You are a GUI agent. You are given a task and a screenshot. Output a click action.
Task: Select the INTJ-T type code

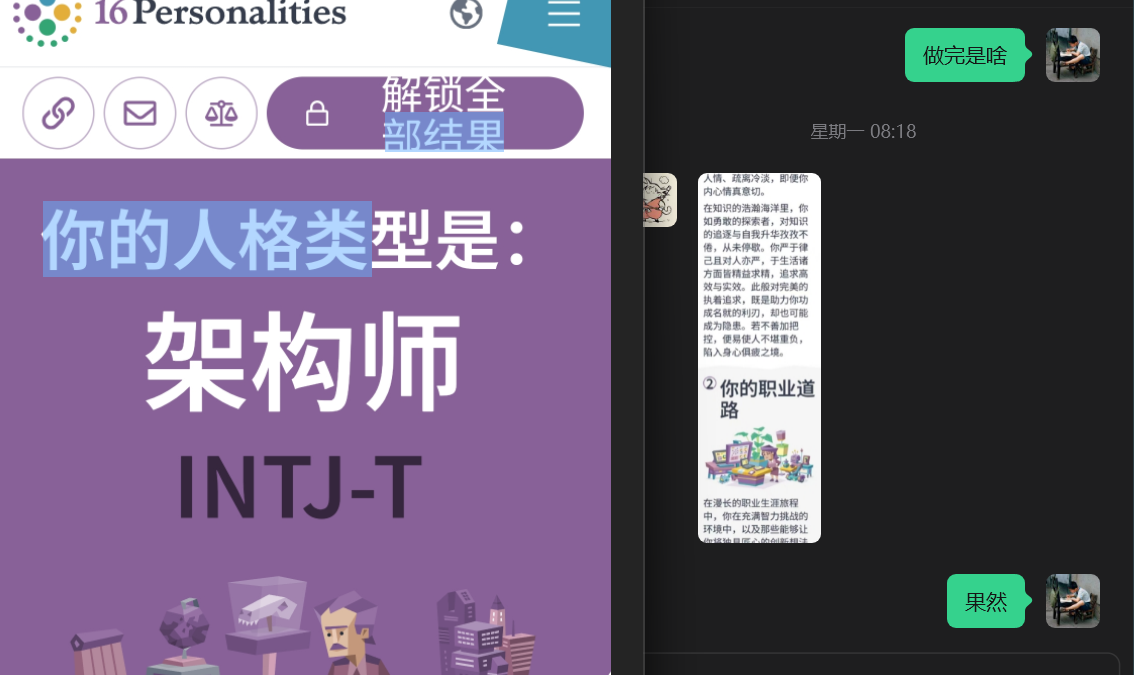(x=300, y=488)
